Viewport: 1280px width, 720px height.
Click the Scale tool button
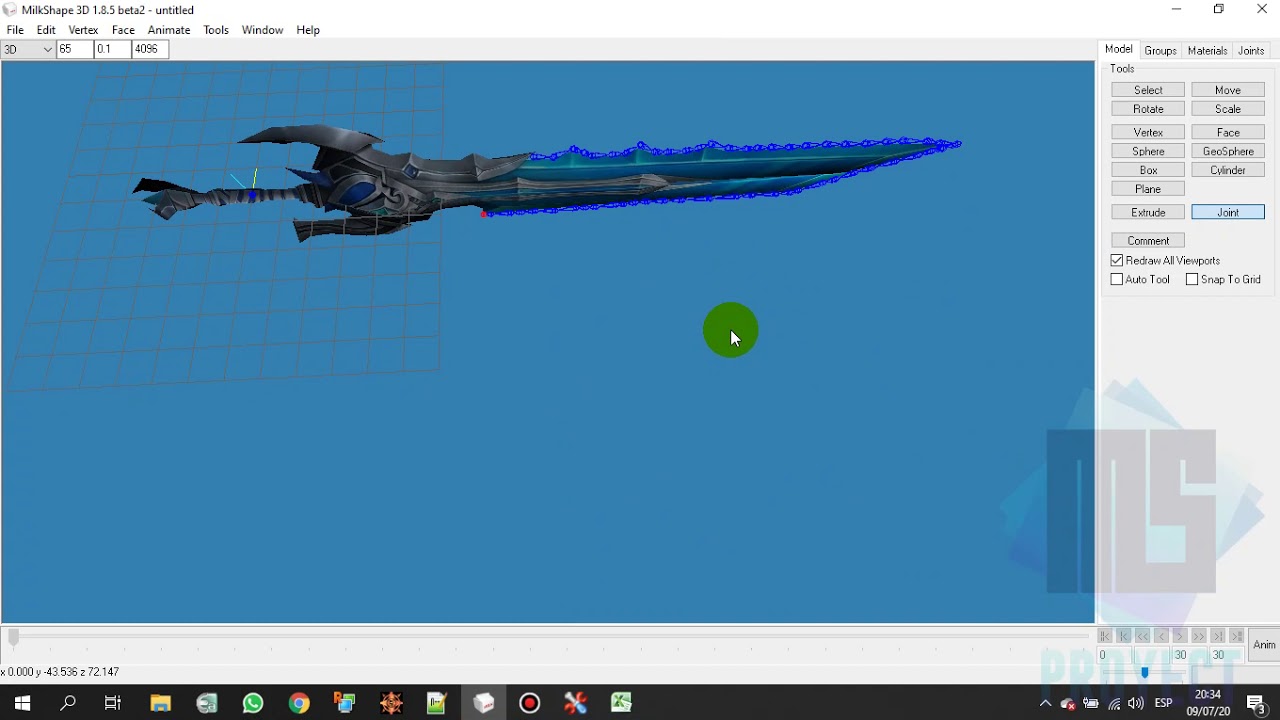[1228, 109]
